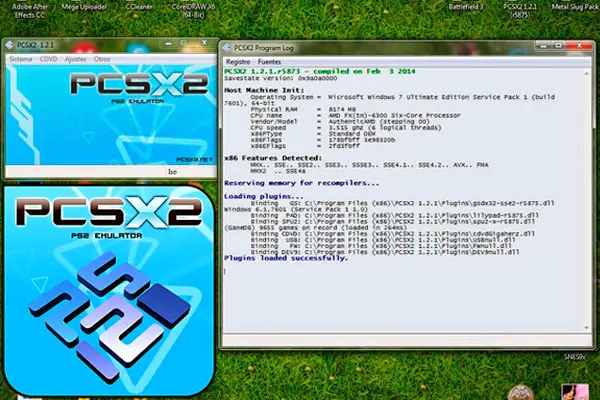Screen dimensions: 600x400
Task: Select the Adobe After Effects CC desktop icon
Action: [x=30, y=11]
